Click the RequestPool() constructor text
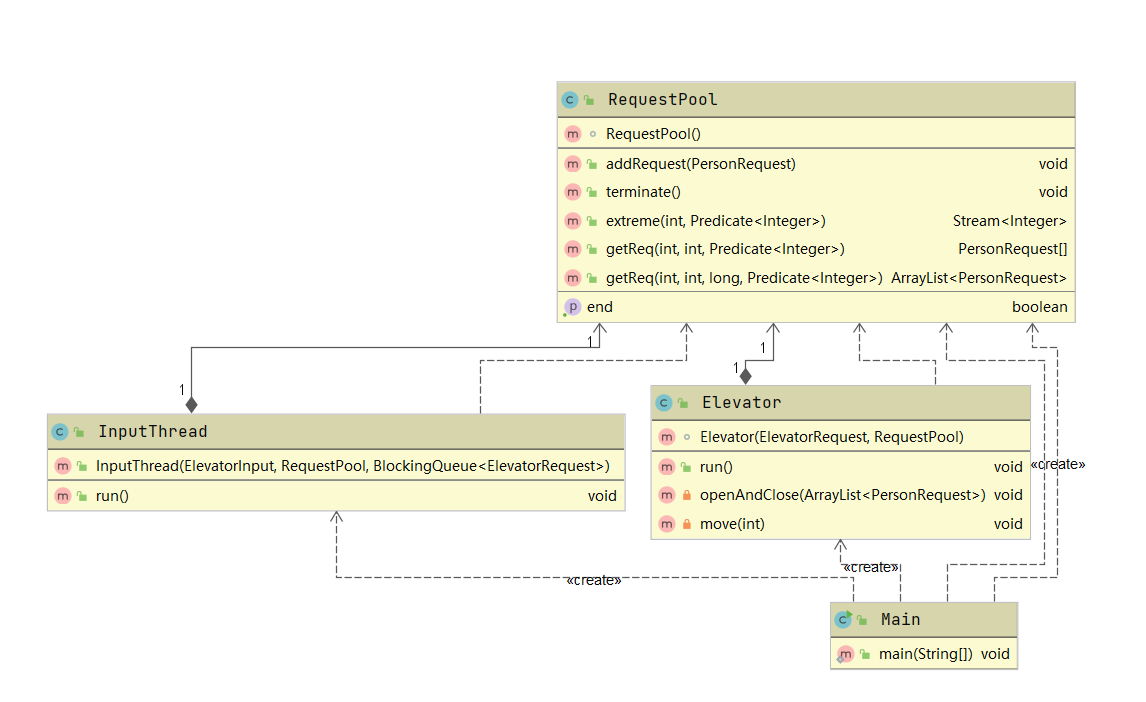1146x702 pixels. tap(653, 134)
